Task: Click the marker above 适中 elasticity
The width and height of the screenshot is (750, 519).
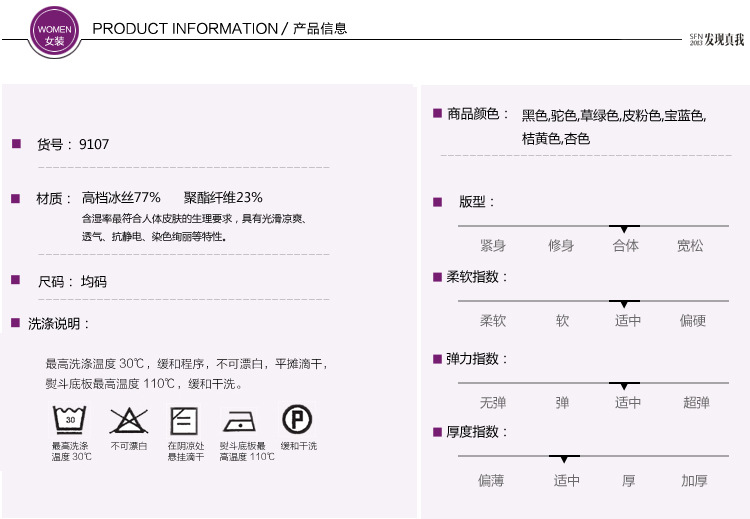Action: (624, 385)
